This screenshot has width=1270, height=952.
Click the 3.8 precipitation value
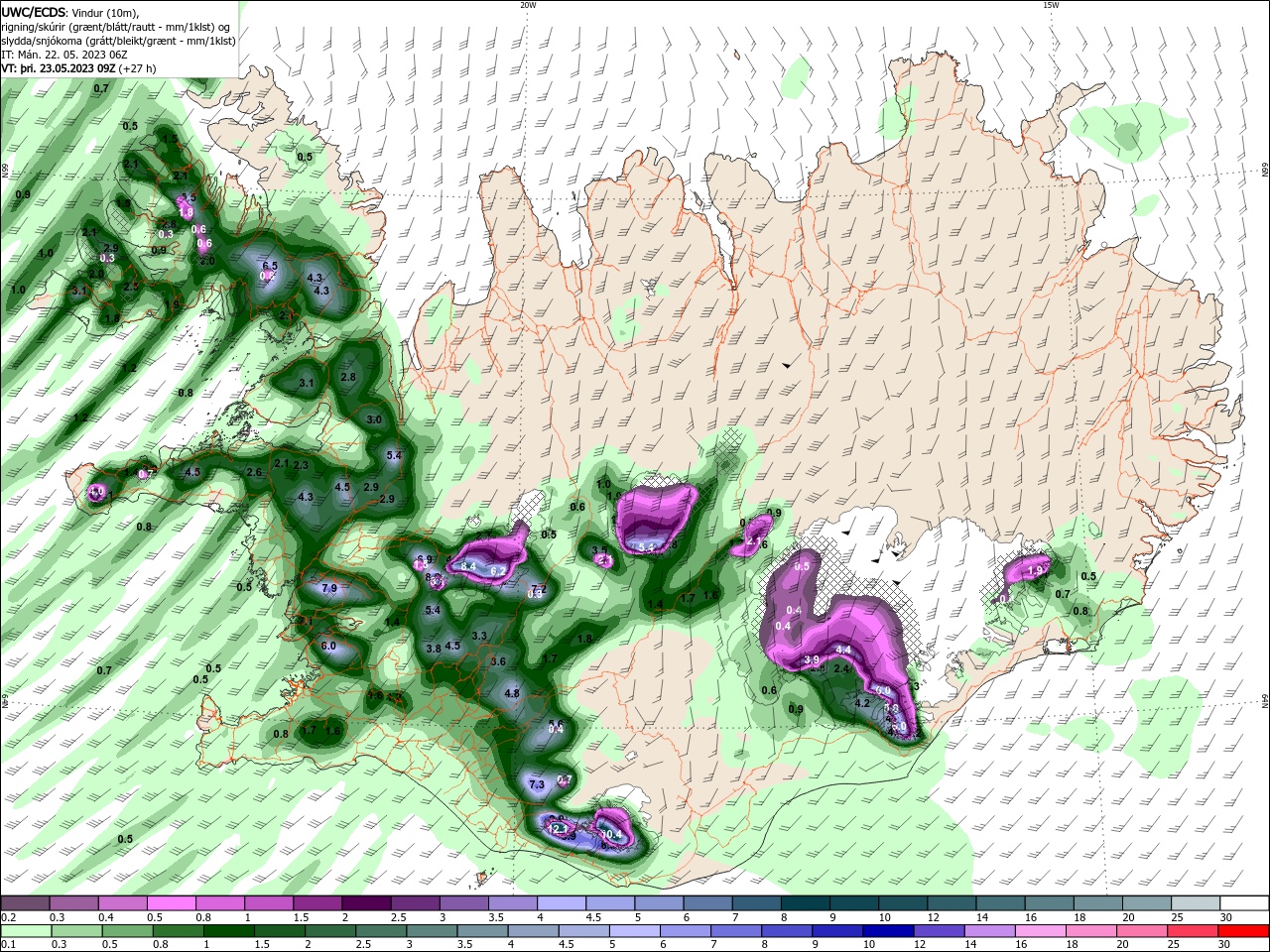coord(434,649)
